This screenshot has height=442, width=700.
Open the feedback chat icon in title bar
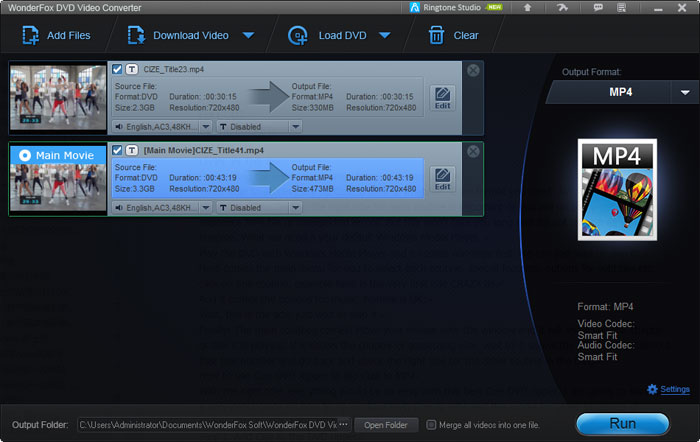click(598, 8)
